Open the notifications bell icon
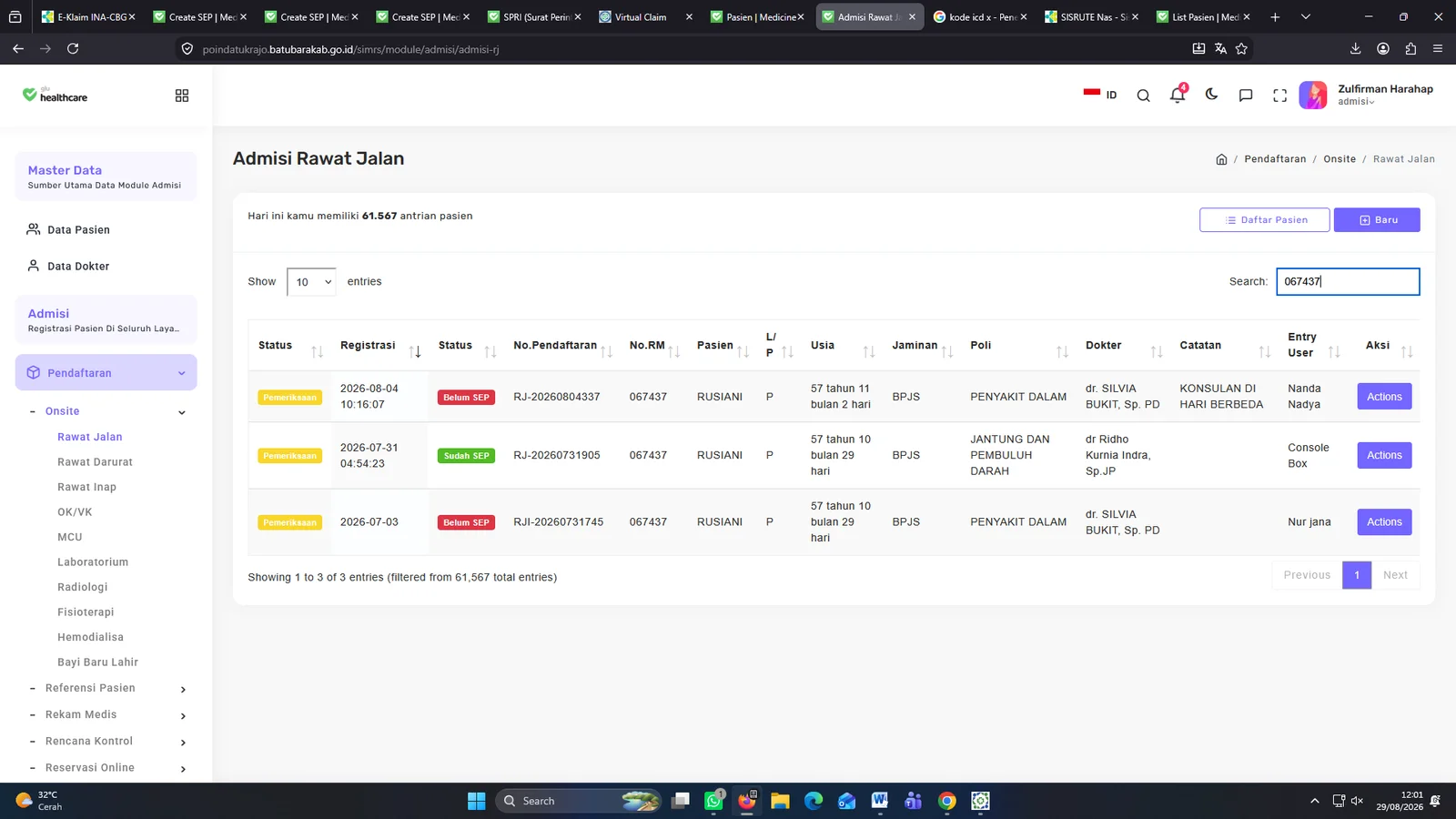Screen dimensions: 1456x819 (x=1178, y=95)
